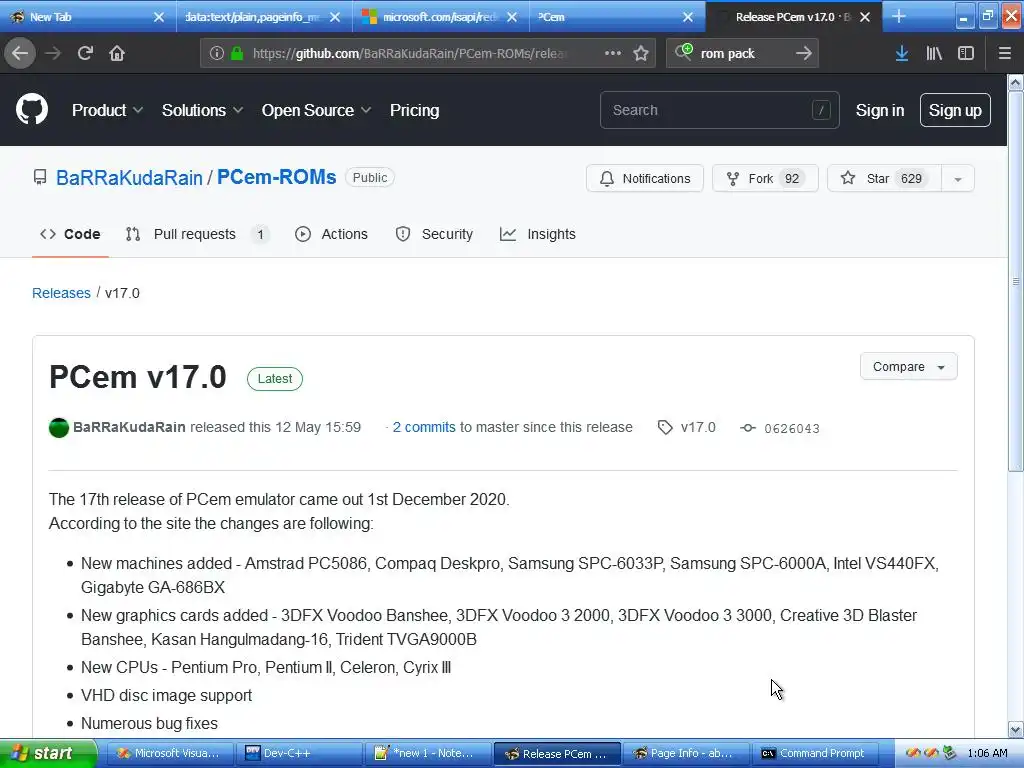The height and width of the screenshot is (768, 1024).
Task: Expand the Open Source menu
Action: [317, 110]
